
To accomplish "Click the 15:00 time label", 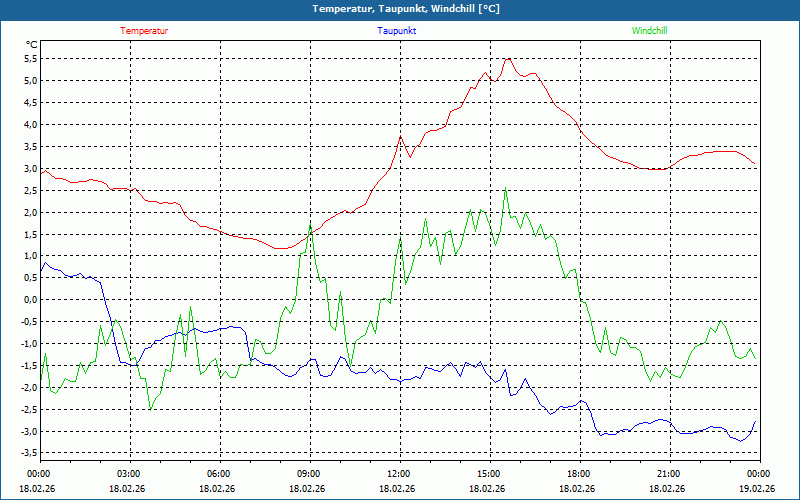I will tap(489, 474).
